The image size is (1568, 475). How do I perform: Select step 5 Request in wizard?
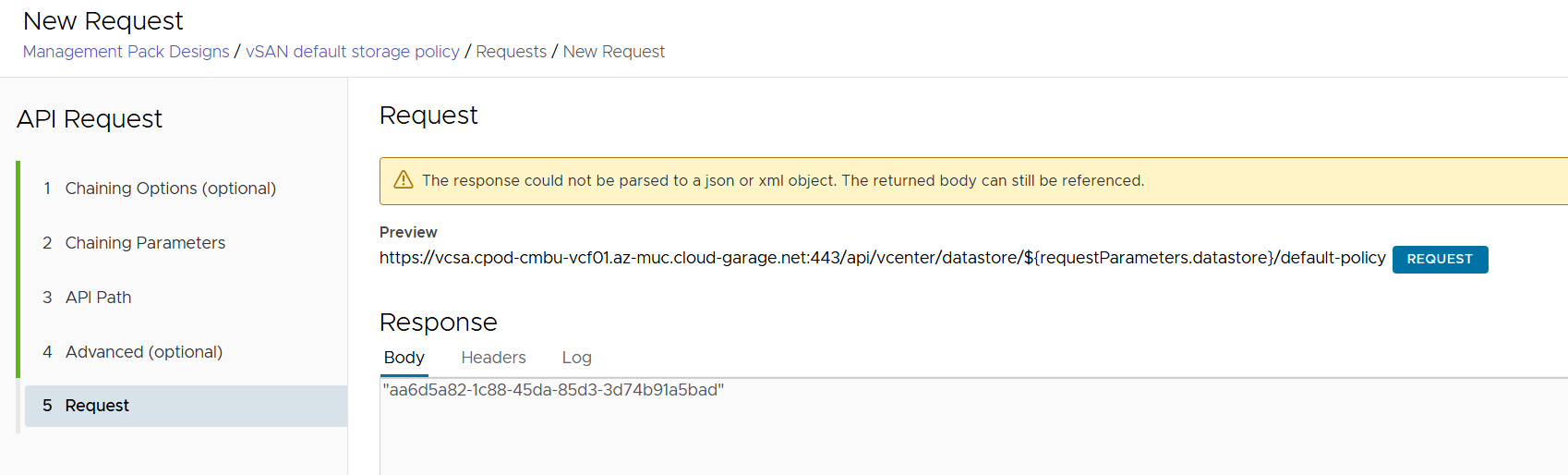point(97,406)
